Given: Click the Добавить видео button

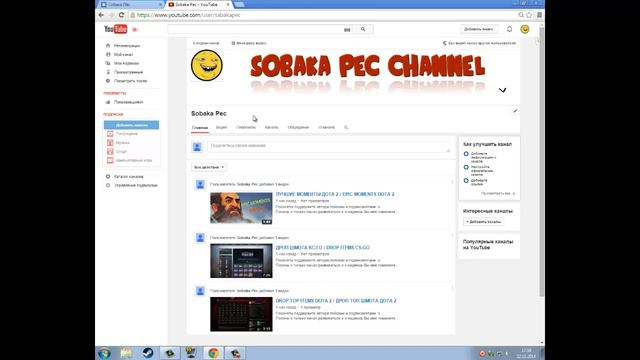Looking at the screenshot, I should pos(478,29).
